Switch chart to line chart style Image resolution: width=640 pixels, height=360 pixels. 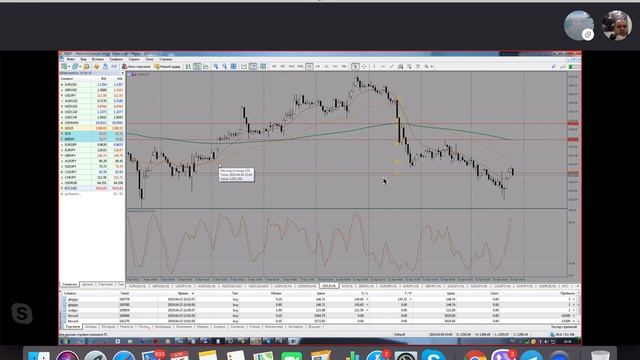[205, 66]
